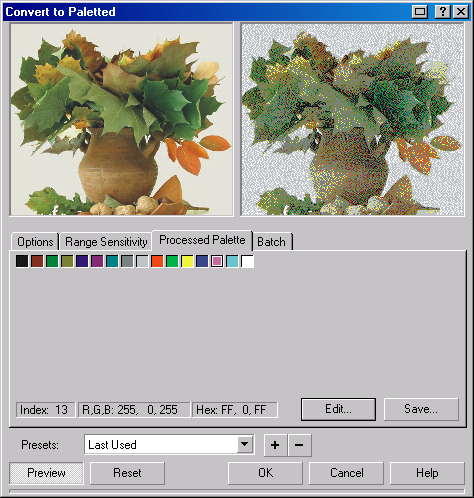
Task: Add preset with the plus button
Action: [x=275, y=445]
